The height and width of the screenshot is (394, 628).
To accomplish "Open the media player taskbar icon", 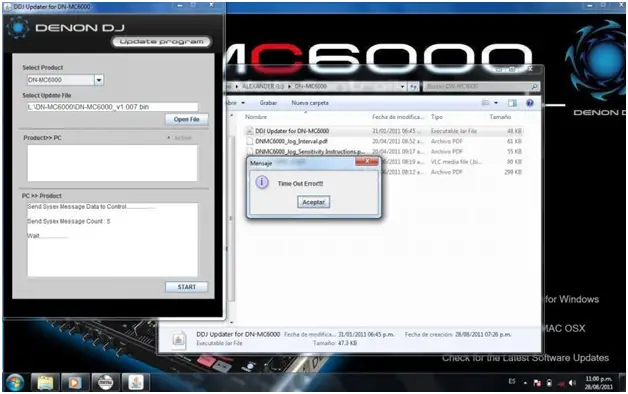I will [x=75, y=382].
